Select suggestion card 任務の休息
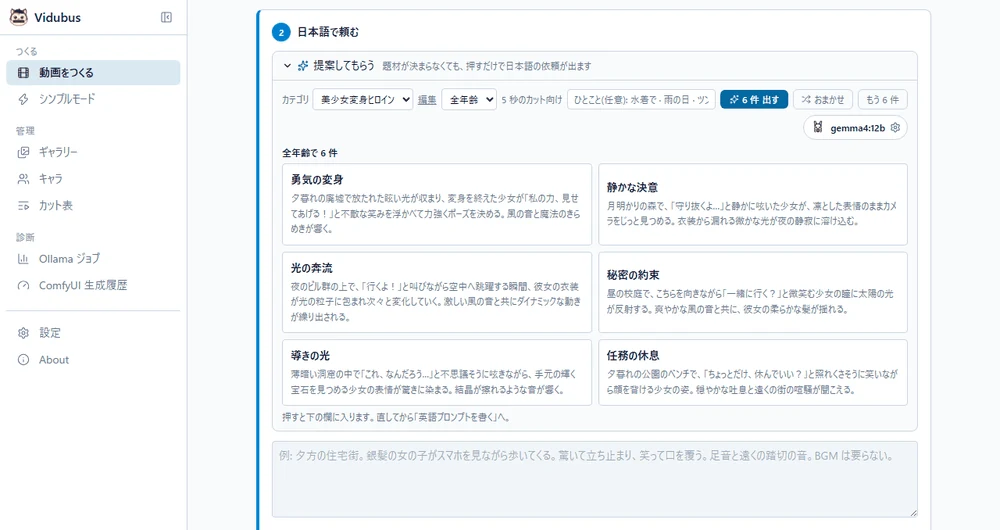This screenshot has width=1000, height=530. [753, 372]
